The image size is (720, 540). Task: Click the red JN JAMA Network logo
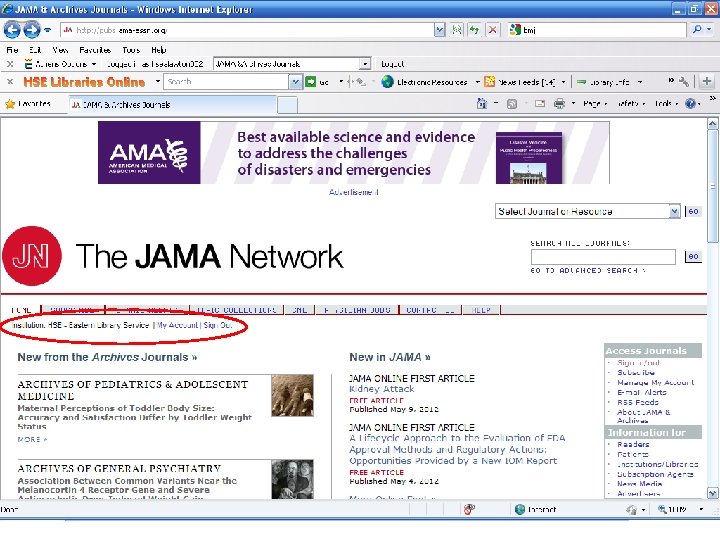point(32,256)
